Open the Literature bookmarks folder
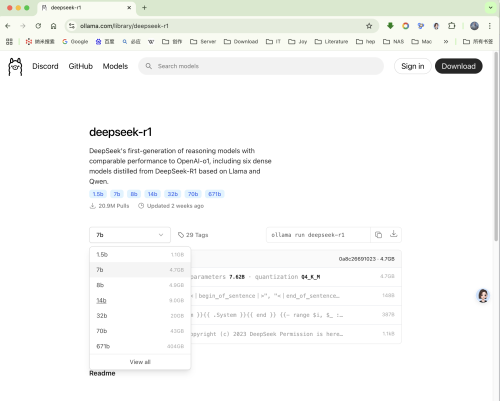This screenshot has width=500, height=401. (331, 42)
